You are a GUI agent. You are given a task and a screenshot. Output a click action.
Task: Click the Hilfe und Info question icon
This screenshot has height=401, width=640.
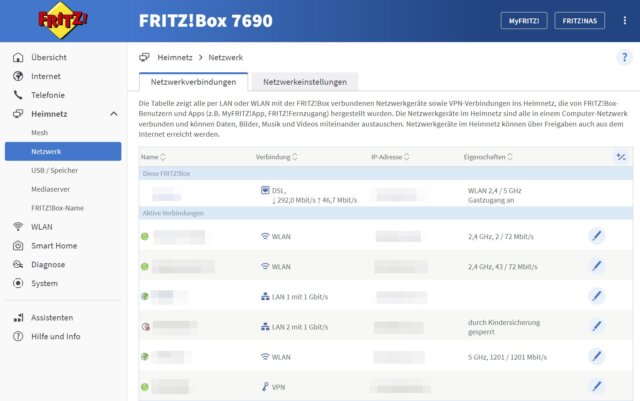[18, 336]
